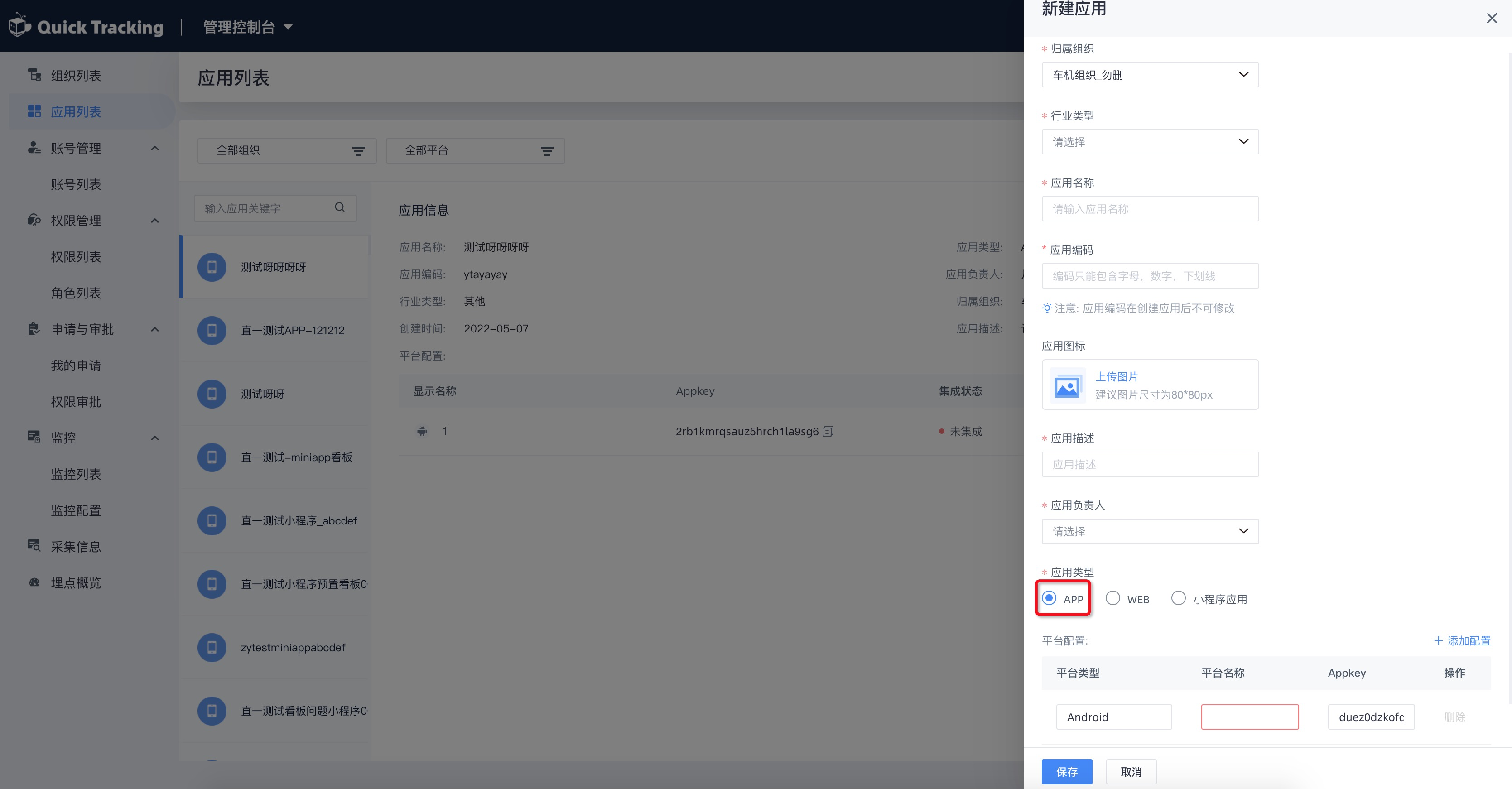Click the 权限管理 sidebar icon
The height and width of the screenshot is (789, 1512).
34,220
